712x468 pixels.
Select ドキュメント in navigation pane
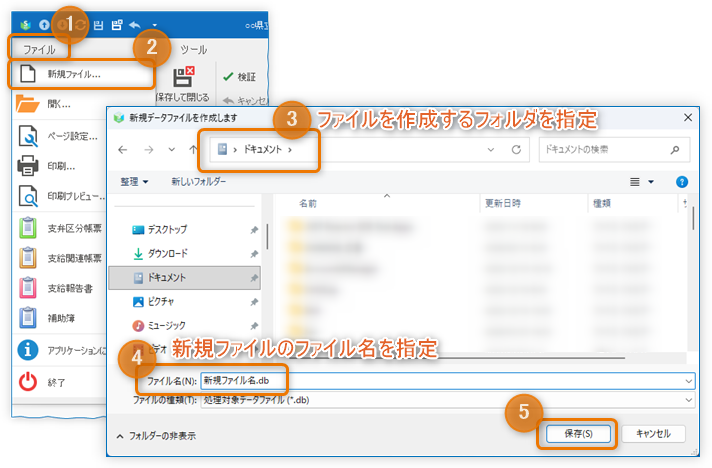(x=184, y=277)
